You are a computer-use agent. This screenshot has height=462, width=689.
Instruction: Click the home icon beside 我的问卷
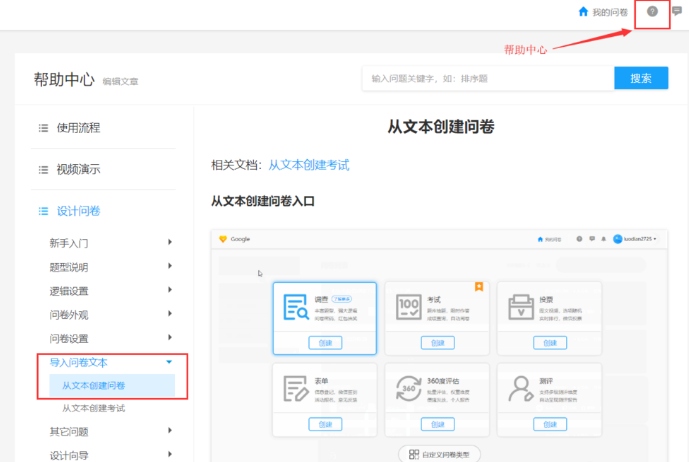[583, 11]
